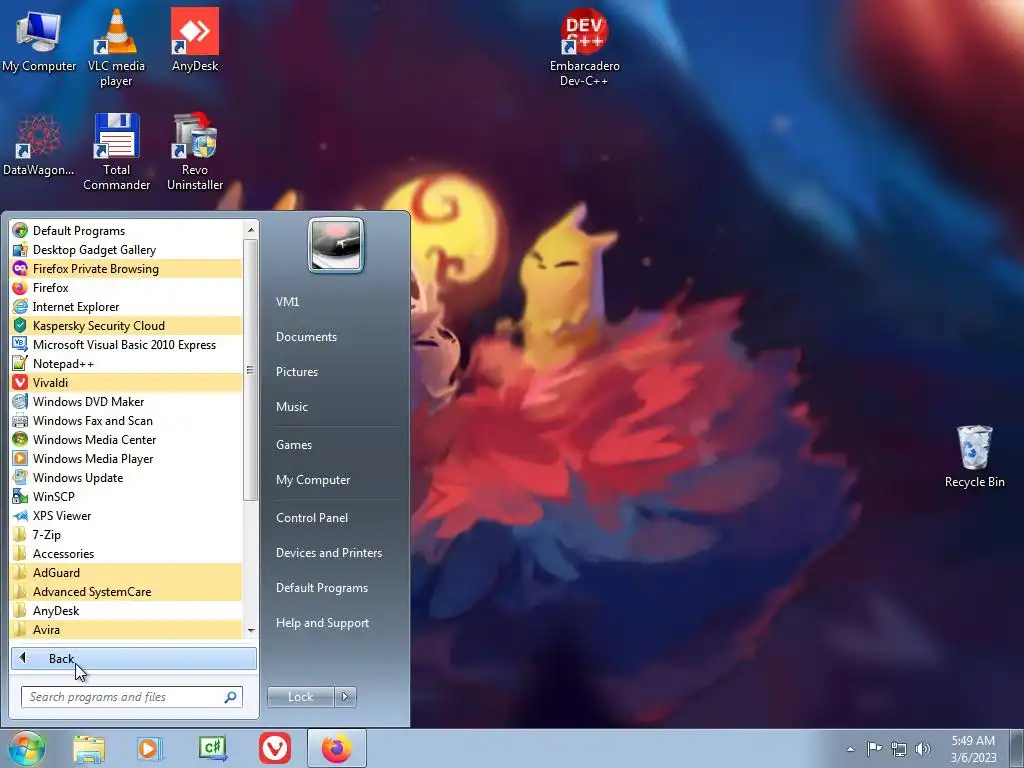1024x768 pixels.
Task: Click the Lock button
Action: [300, 697]
